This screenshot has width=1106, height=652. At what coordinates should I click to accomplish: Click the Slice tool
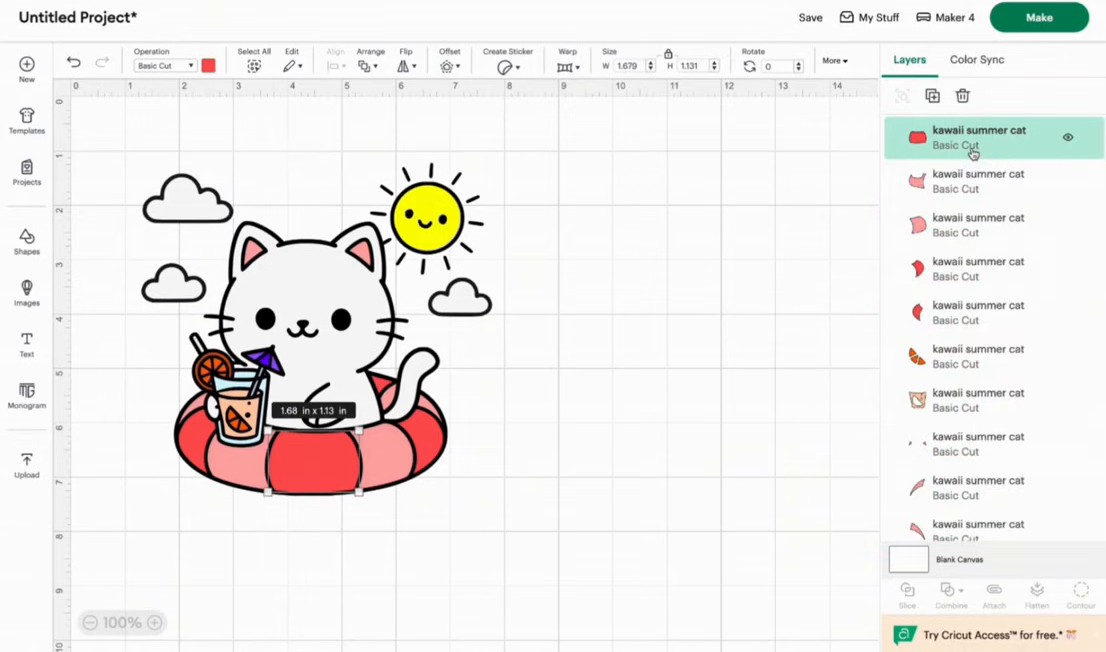[907, 596]
